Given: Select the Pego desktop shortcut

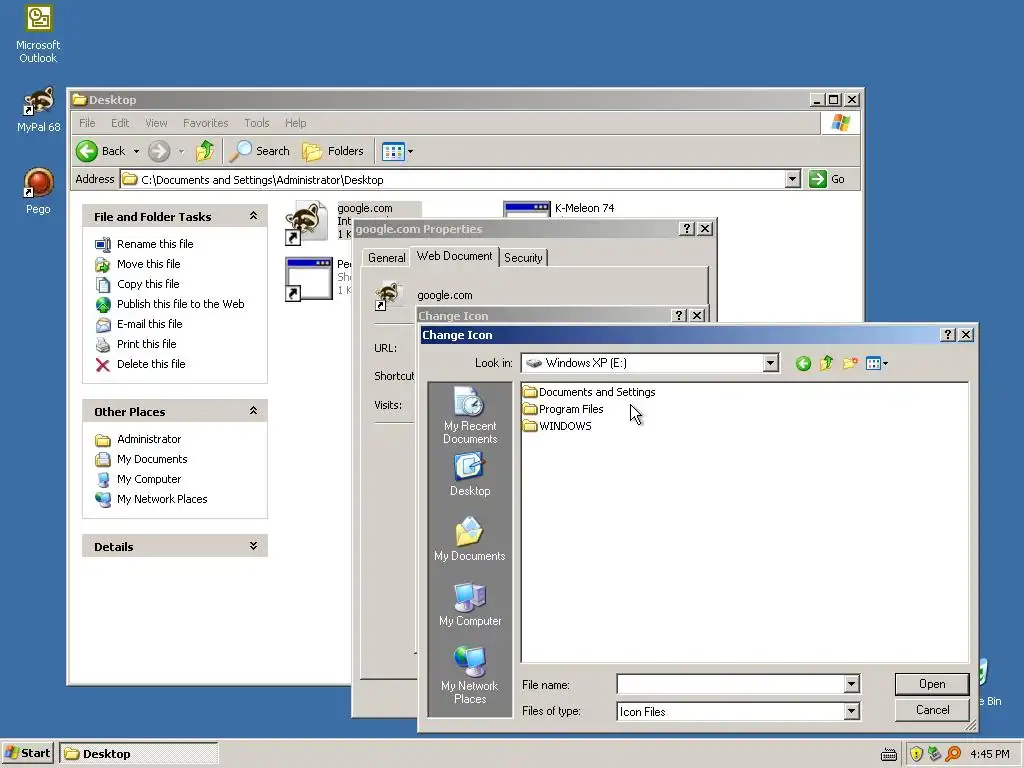Looking at the screenshot, I should 38,191.
